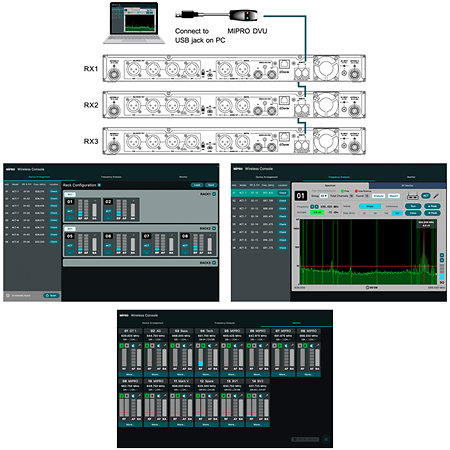Viewport: 450px width, 450px height.
Task: Click Scan button at Device Arrangement bottom
Action: [51, 295]
